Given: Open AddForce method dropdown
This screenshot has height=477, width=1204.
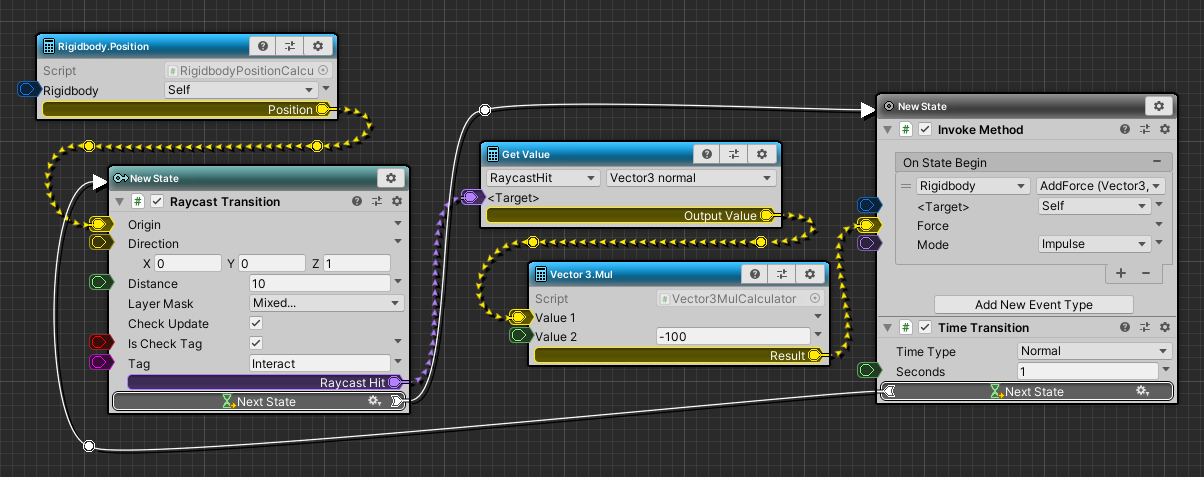Looking at the screenshot, I should pyautogui.click(x=1101, y=185).
